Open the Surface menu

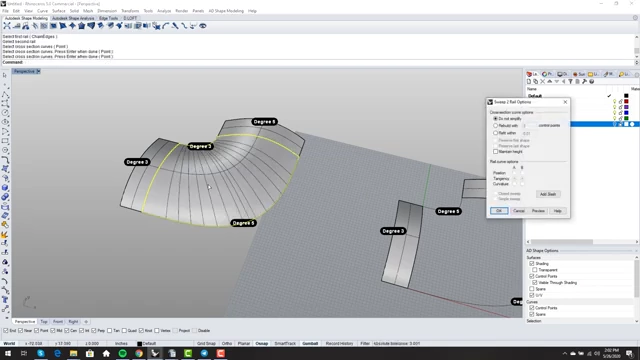(x=58, y=11)
